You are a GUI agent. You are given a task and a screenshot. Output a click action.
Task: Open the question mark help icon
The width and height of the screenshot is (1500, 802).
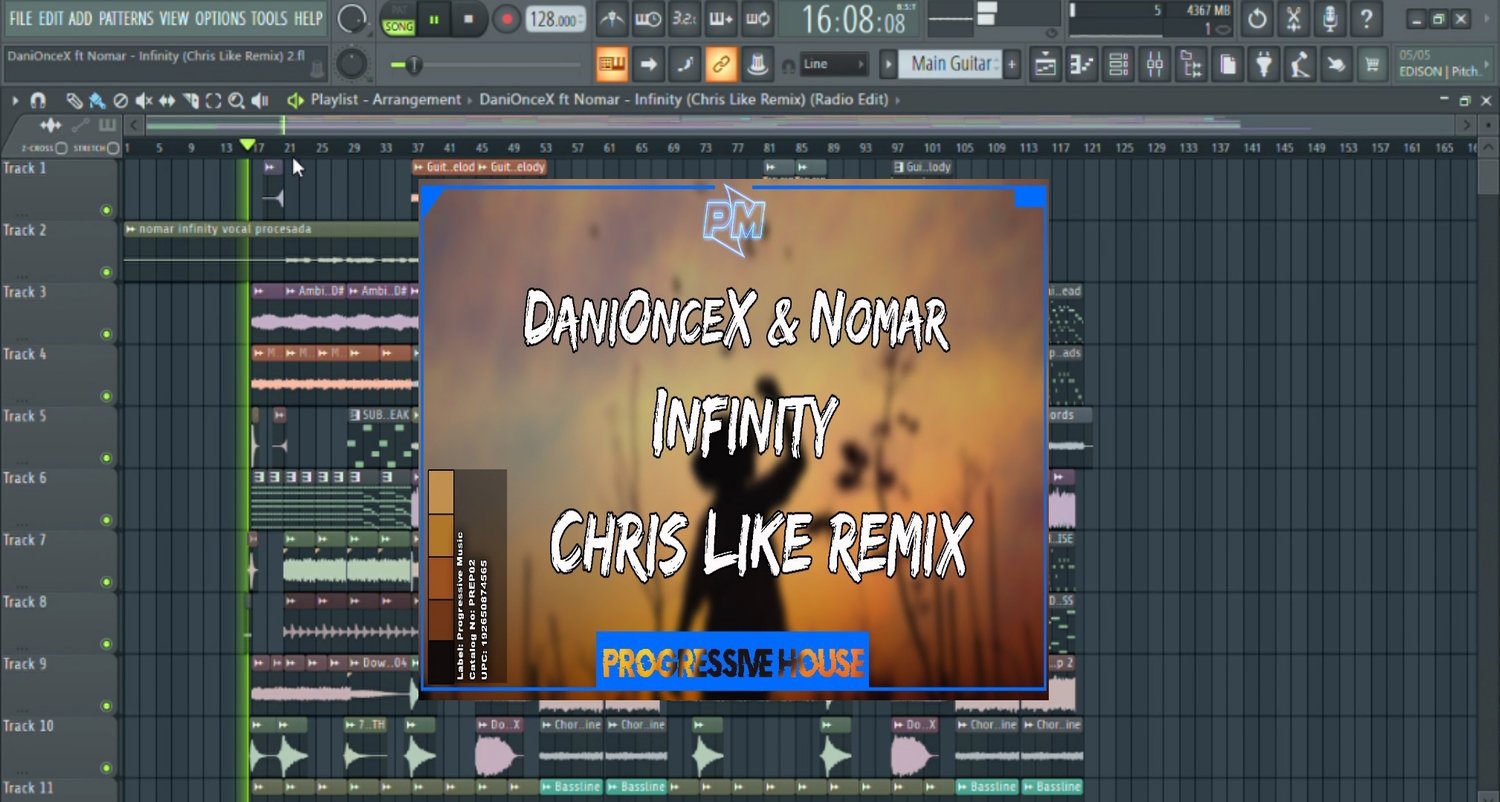tap(1366, 18)
